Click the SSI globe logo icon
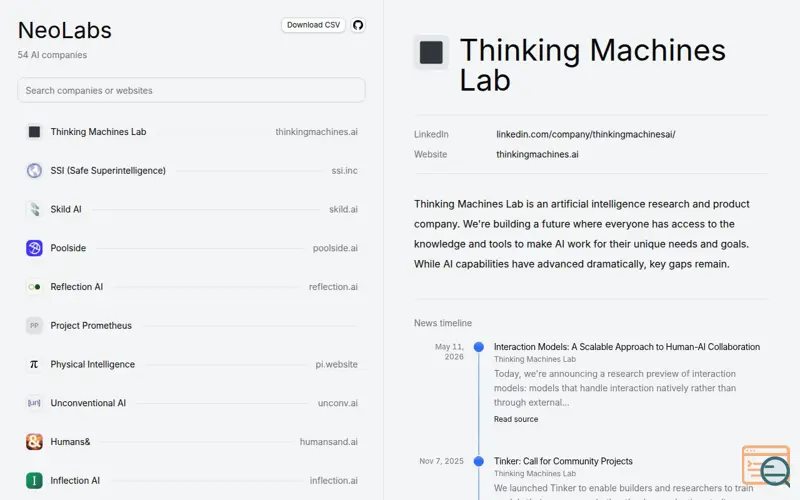The width and height of the screenshot is (800, 500). (34, 170)
